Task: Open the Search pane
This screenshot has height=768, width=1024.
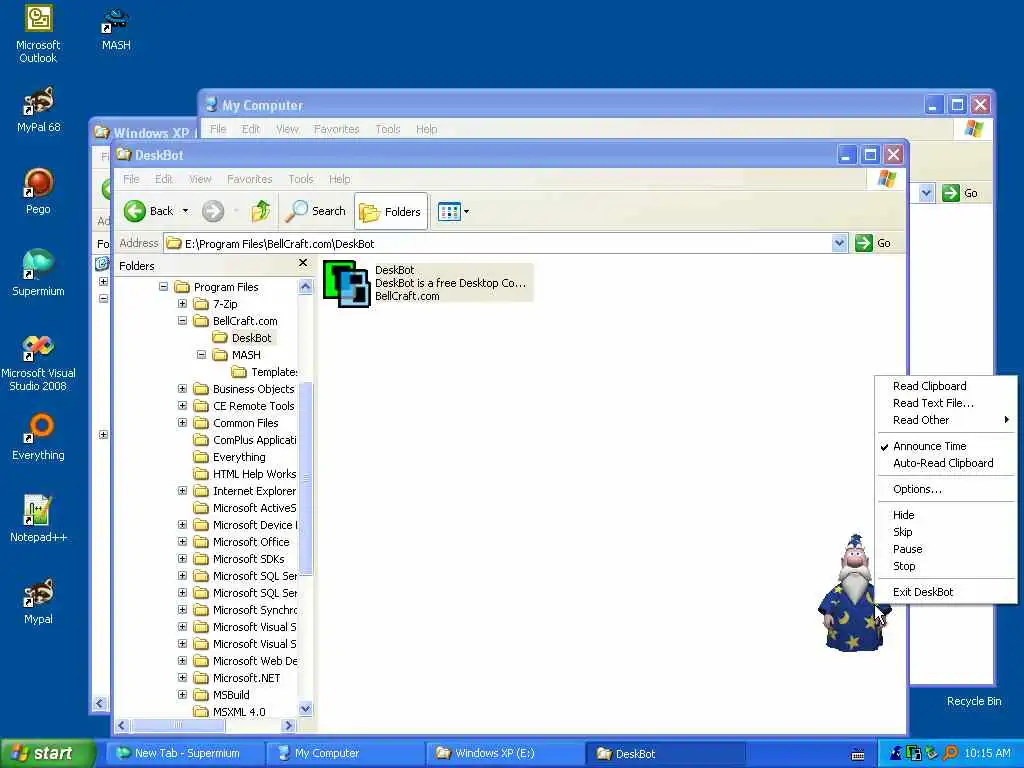Action: click(x=315, y=211)
